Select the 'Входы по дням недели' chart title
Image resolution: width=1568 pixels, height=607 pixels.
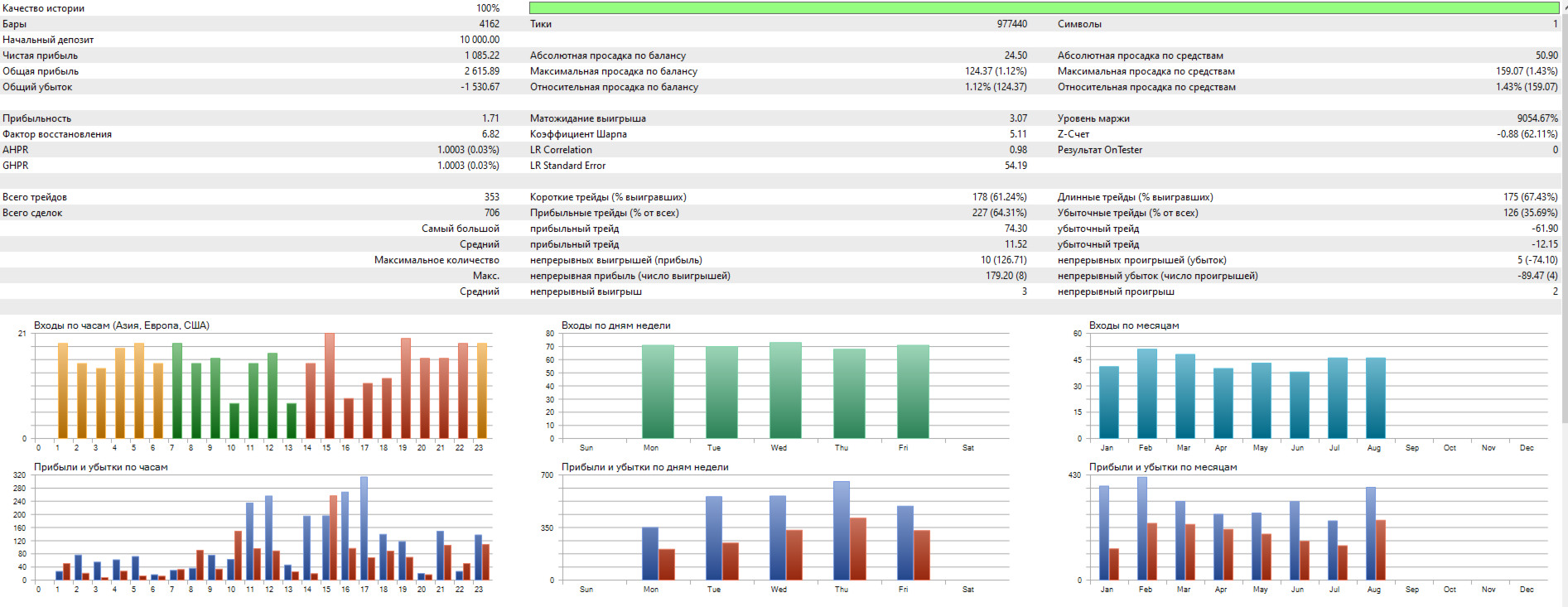click(616, 325)
